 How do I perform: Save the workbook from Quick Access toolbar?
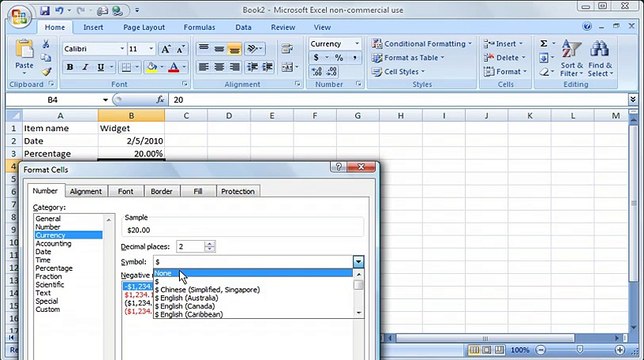(x=44, y=11)
